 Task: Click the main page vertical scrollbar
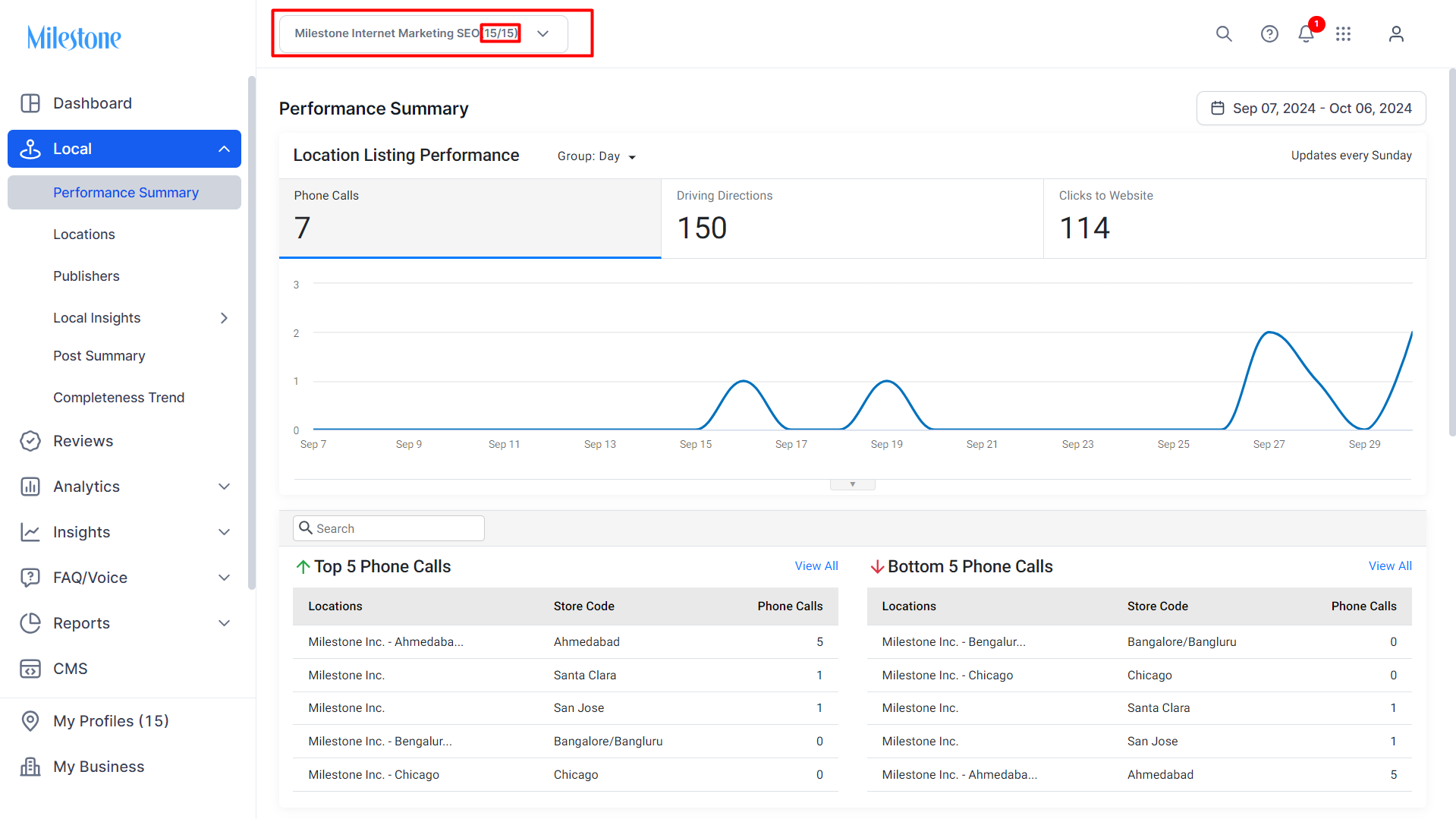click(x=1452, y=252)
